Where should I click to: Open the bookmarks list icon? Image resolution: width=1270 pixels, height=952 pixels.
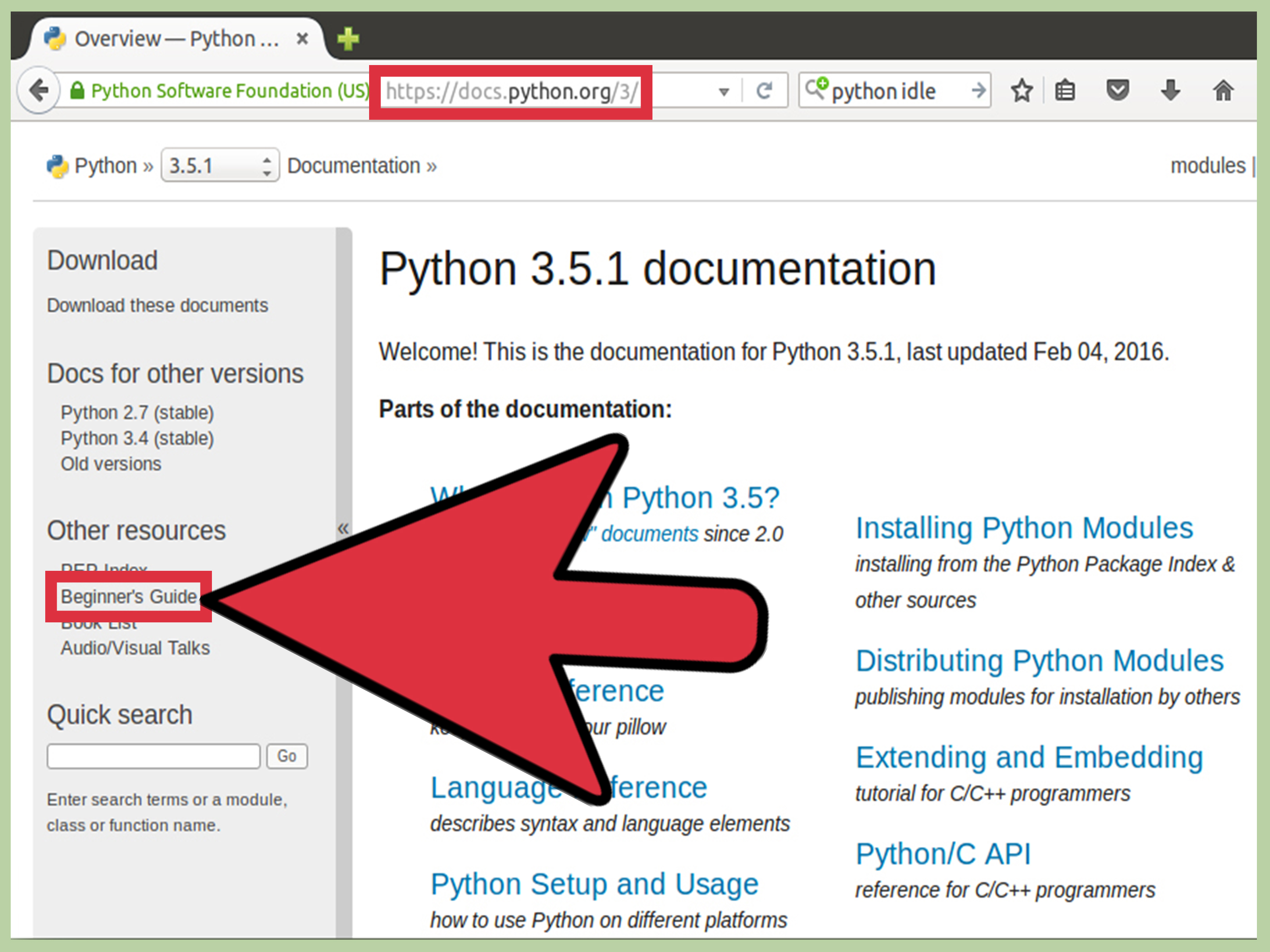(1065, 91)
